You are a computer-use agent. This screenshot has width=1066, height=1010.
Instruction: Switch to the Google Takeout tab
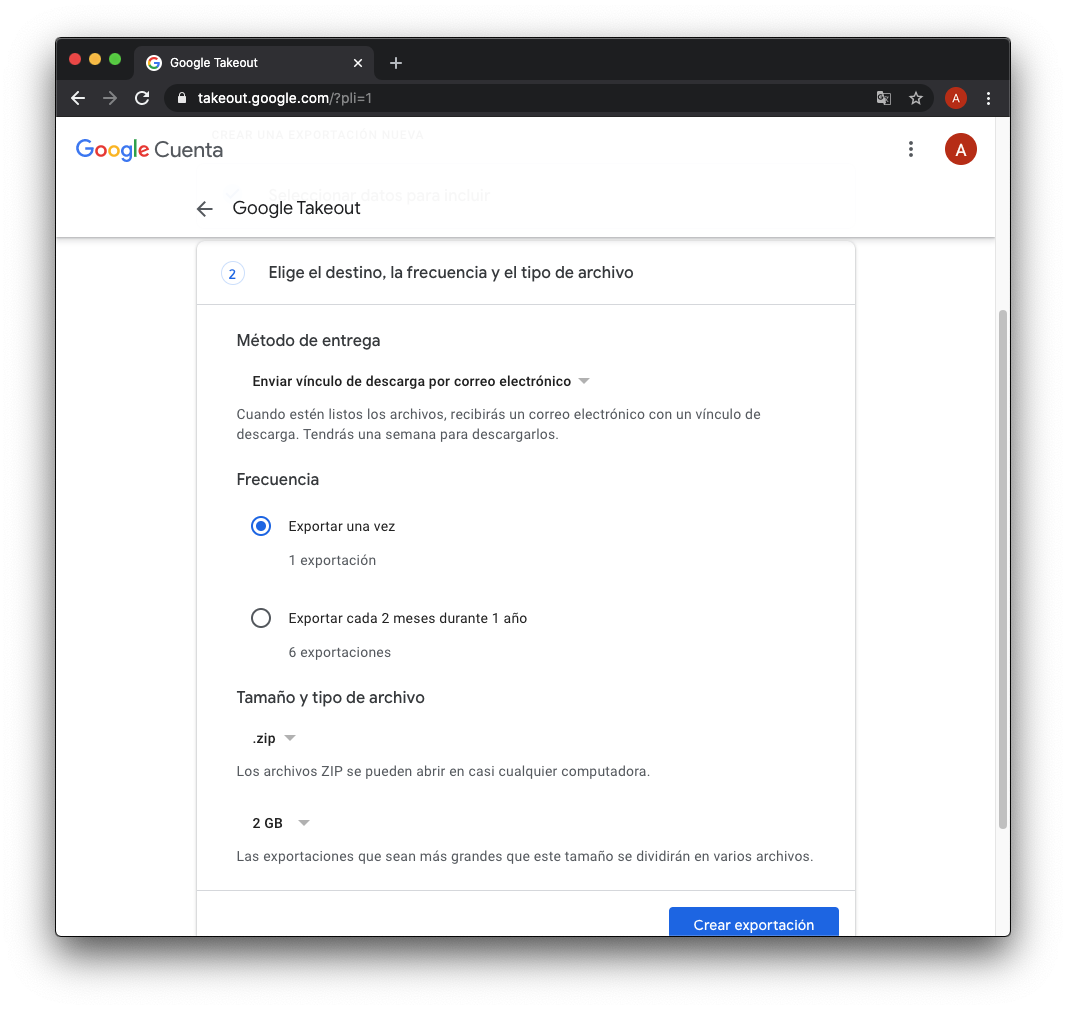pos(254,63)
